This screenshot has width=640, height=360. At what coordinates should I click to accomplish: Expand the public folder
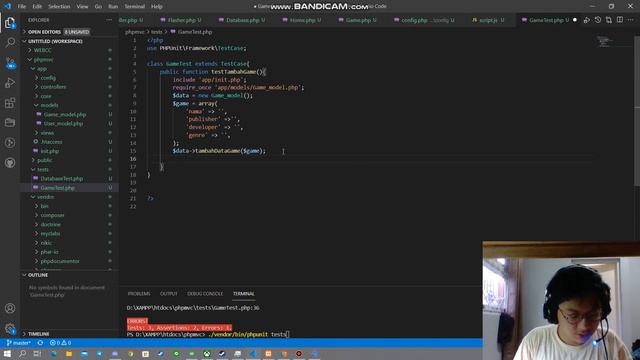70,160
